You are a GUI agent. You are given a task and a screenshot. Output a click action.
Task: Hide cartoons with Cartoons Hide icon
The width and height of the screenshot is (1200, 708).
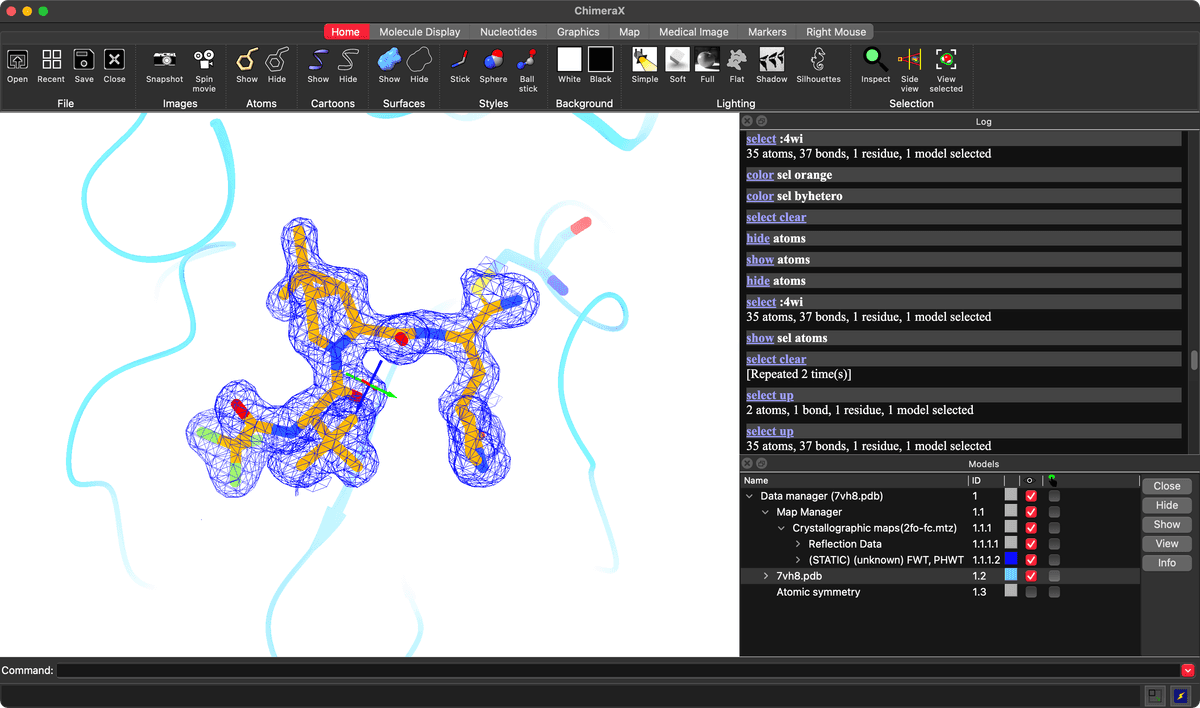pos(348,61)
